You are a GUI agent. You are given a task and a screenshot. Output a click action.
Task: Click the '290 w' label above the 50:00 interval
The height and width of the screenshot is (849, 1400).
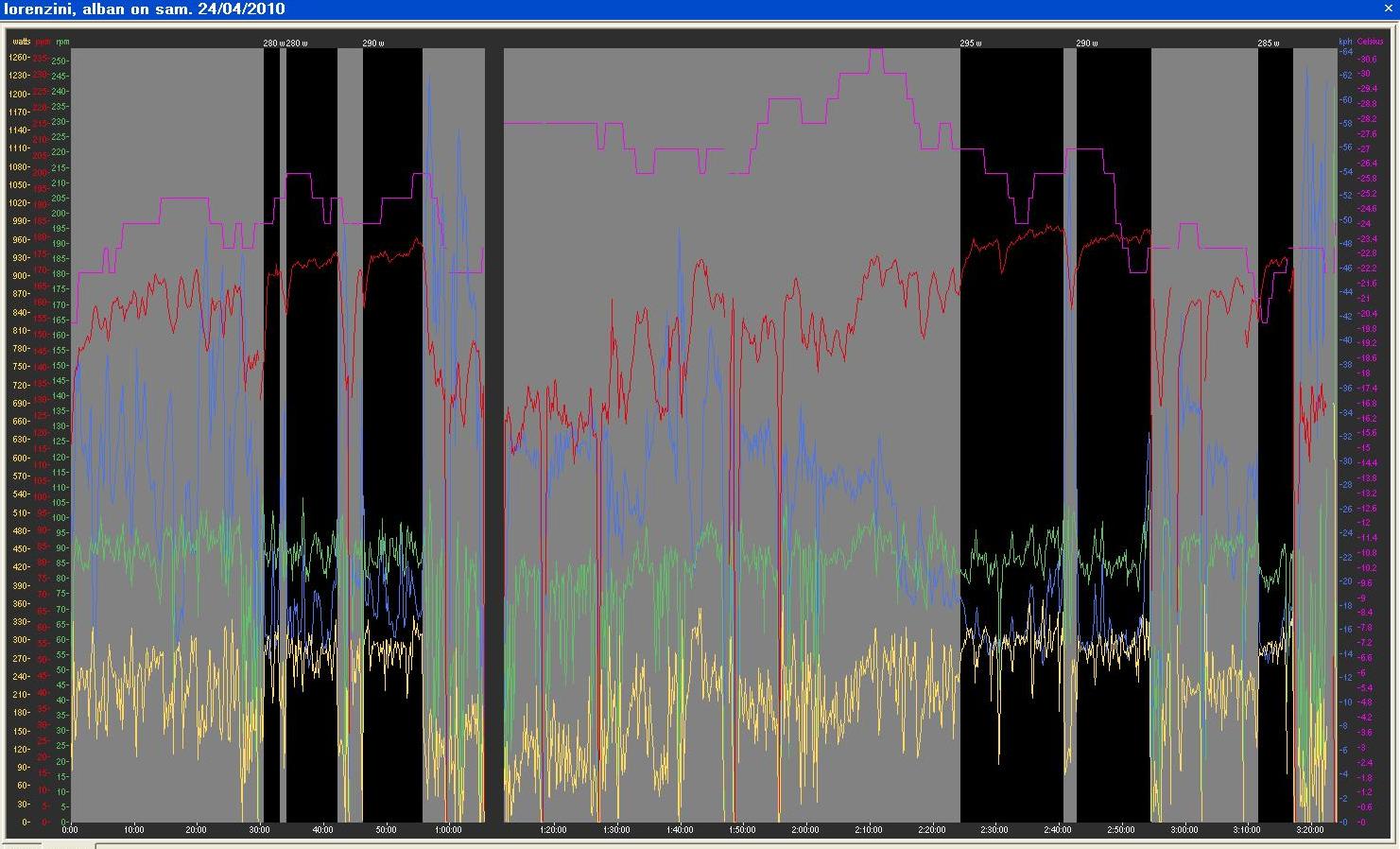tap(373, 43)
